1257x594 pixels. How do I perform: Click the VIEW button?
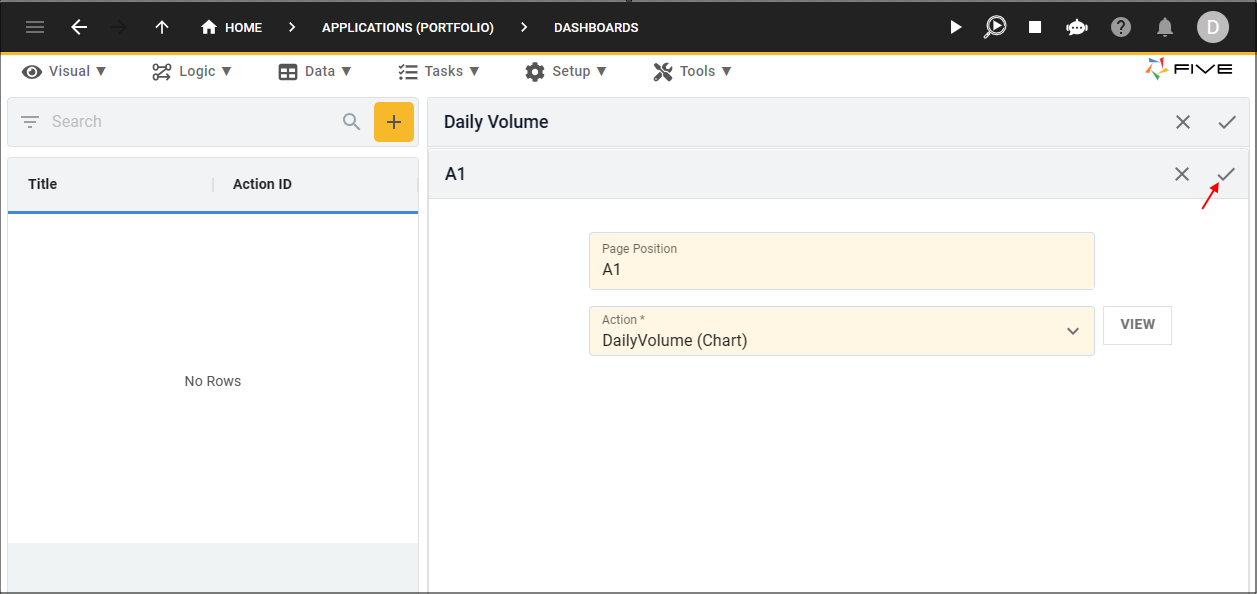[1137, 325]
